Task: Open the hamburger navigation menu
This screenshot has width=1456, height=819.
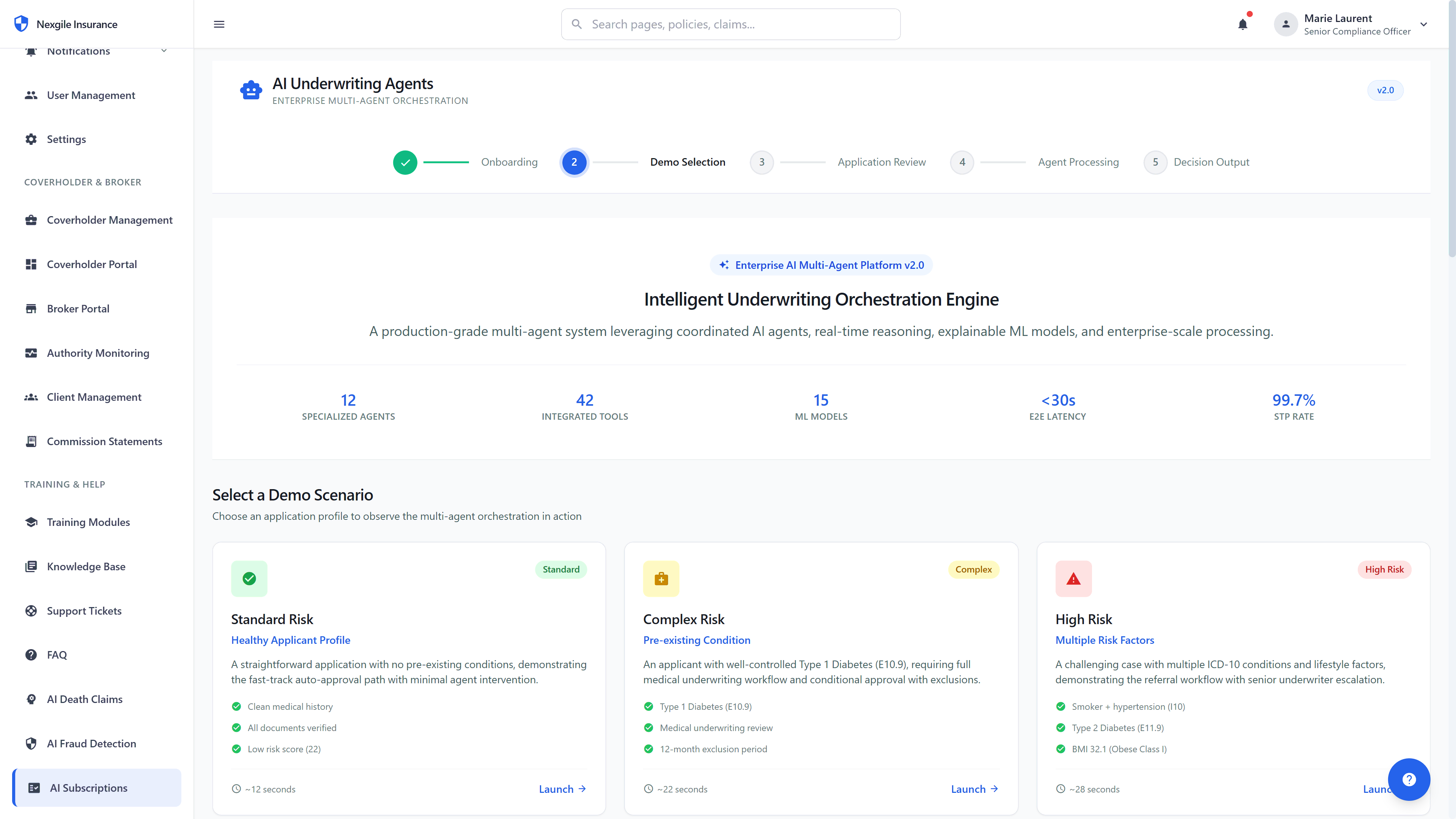Action: tap(219, 24)
